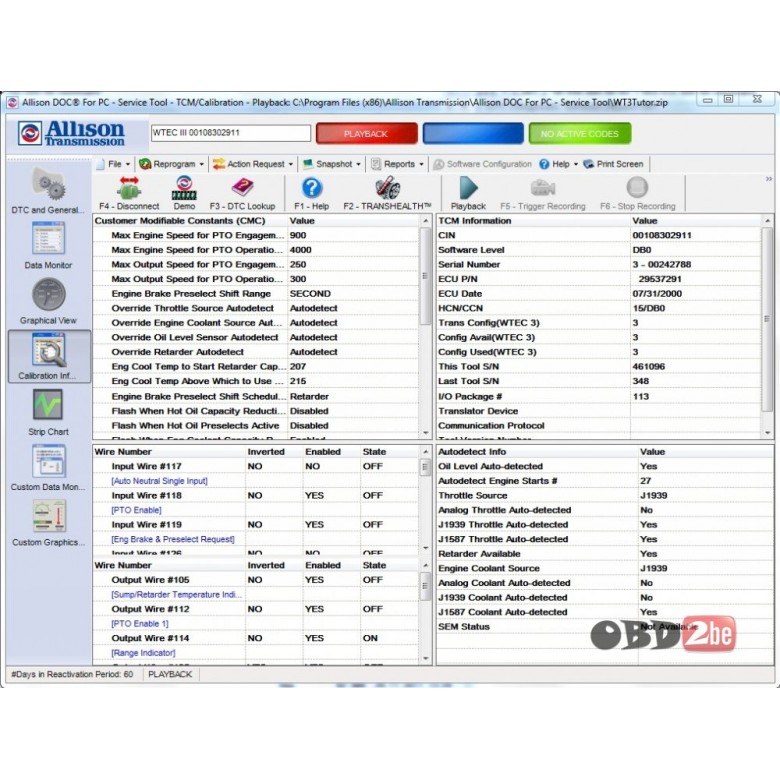
Task: Open the Help menu dropdown
Action: 559,164
